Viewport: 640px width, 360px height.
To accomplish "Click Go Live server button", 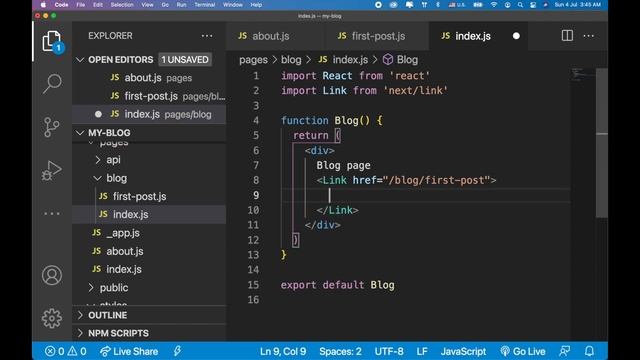I will [523, 351].
